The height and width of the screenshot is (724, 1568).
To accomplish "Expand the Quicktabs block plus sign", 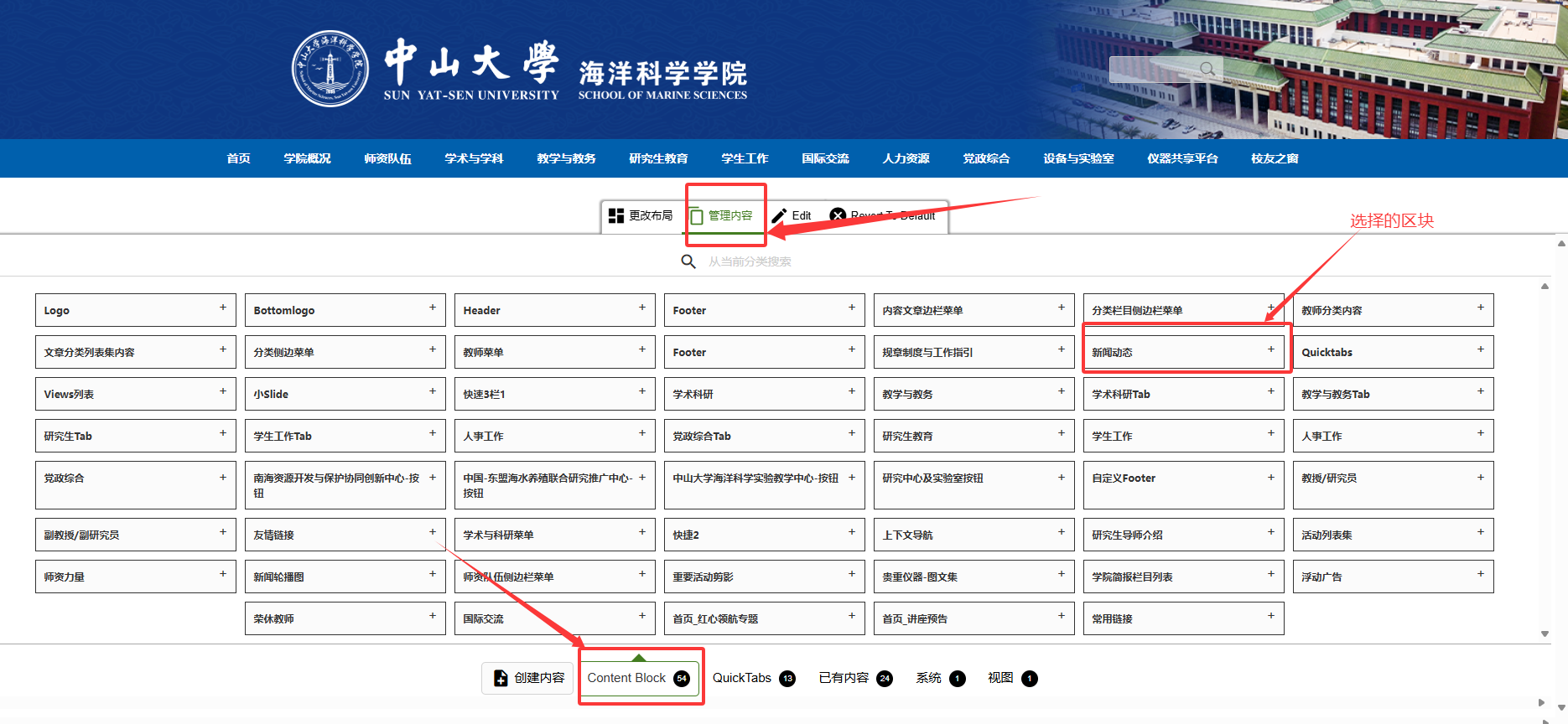I will pos(1480,349).
